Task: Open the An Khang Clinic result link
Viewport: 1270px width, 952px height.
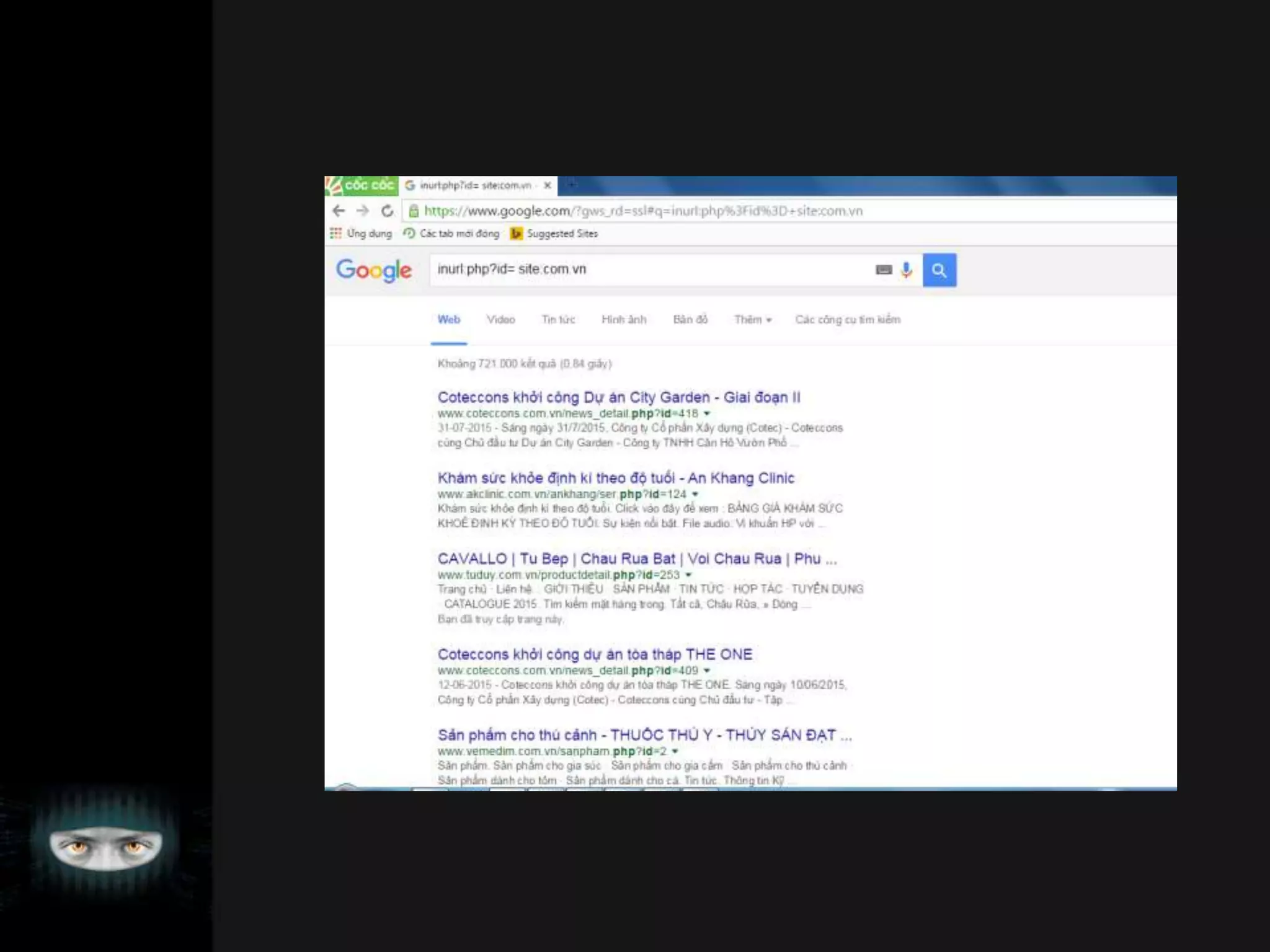Action: [x=615, y=478]
